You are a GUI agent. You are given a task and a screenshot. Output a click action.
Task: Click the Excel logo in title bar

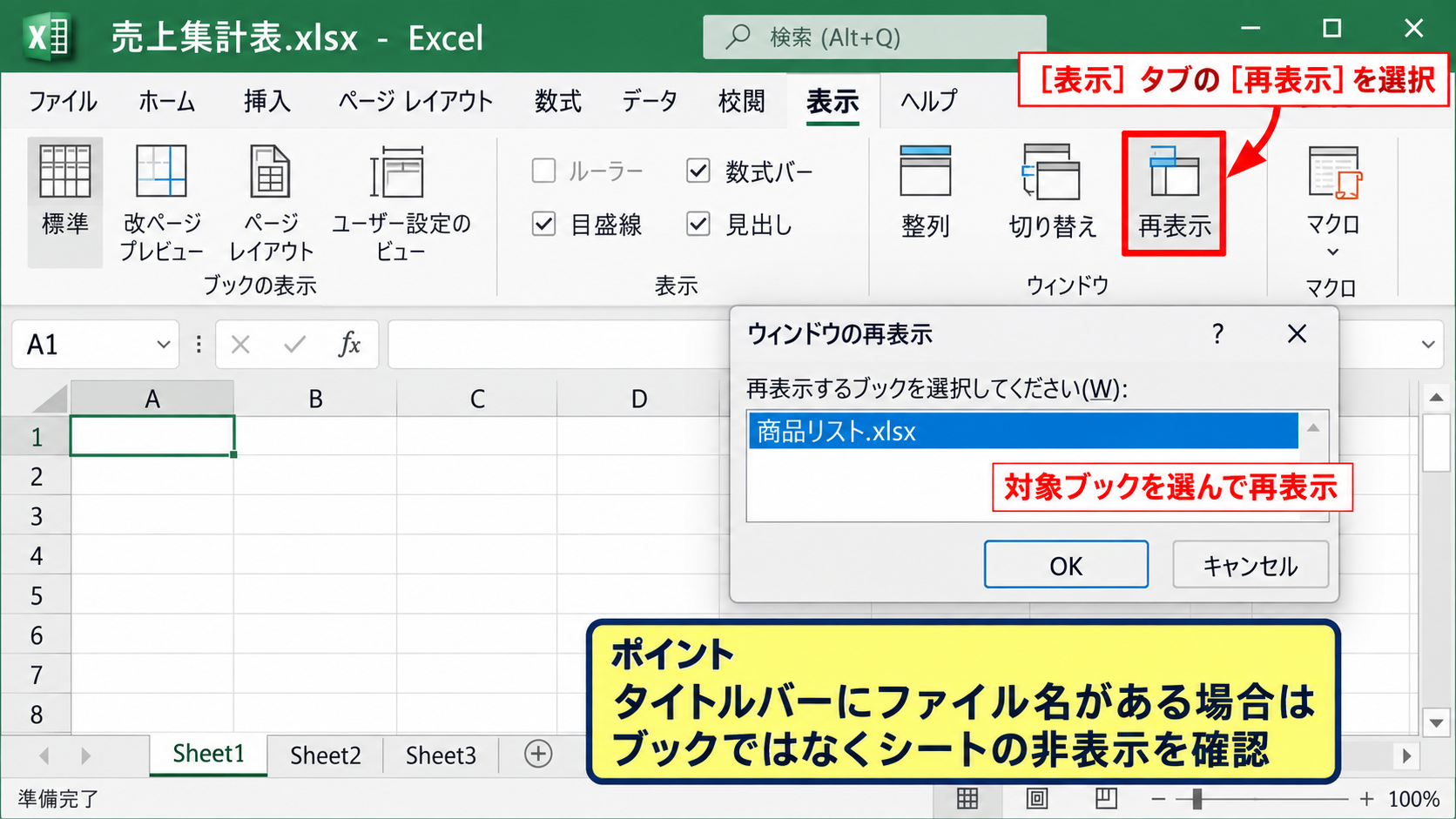pyautogui.click(x=47, y=37)
